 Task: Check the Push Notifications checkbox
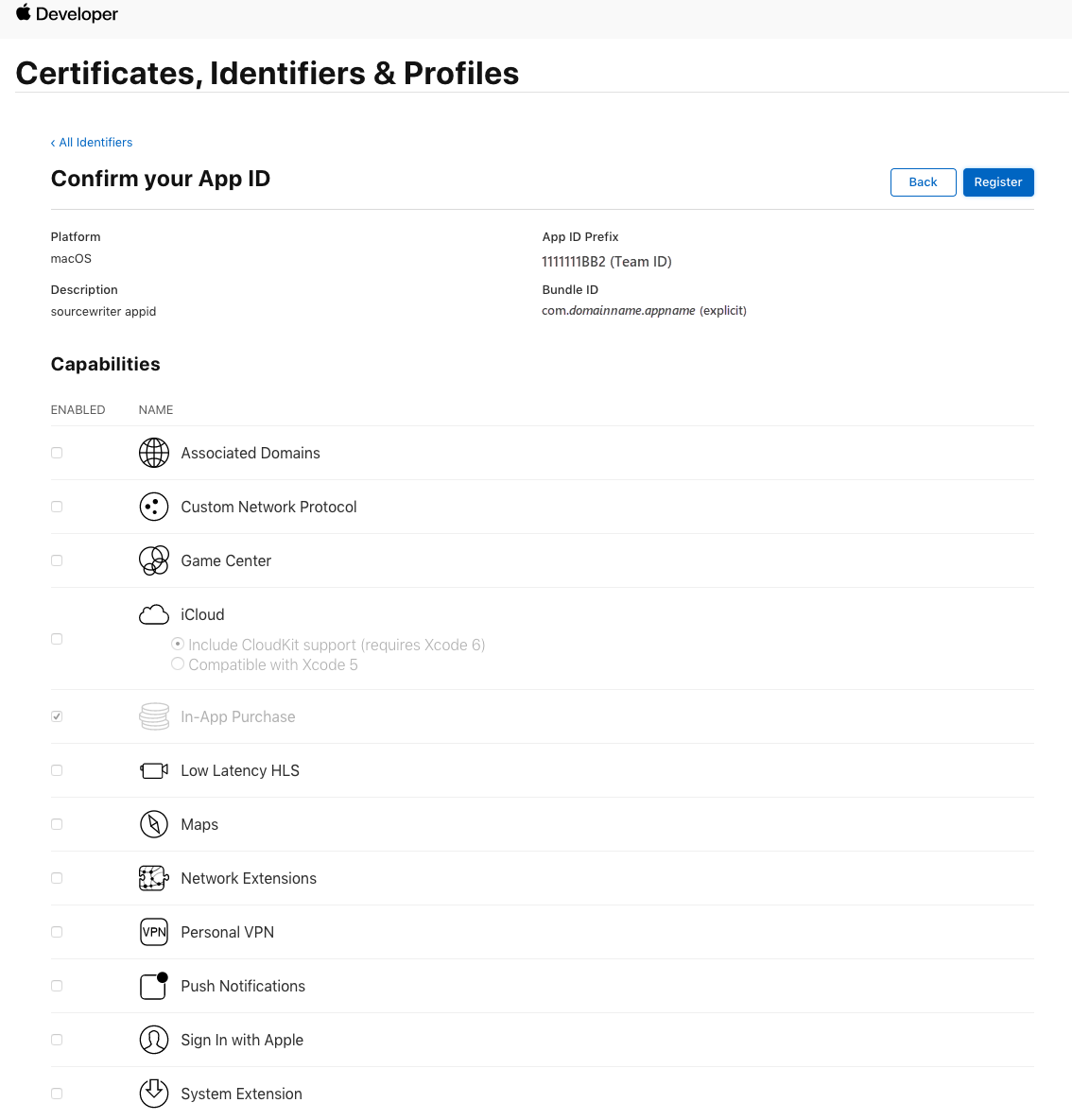click(57, 986)
